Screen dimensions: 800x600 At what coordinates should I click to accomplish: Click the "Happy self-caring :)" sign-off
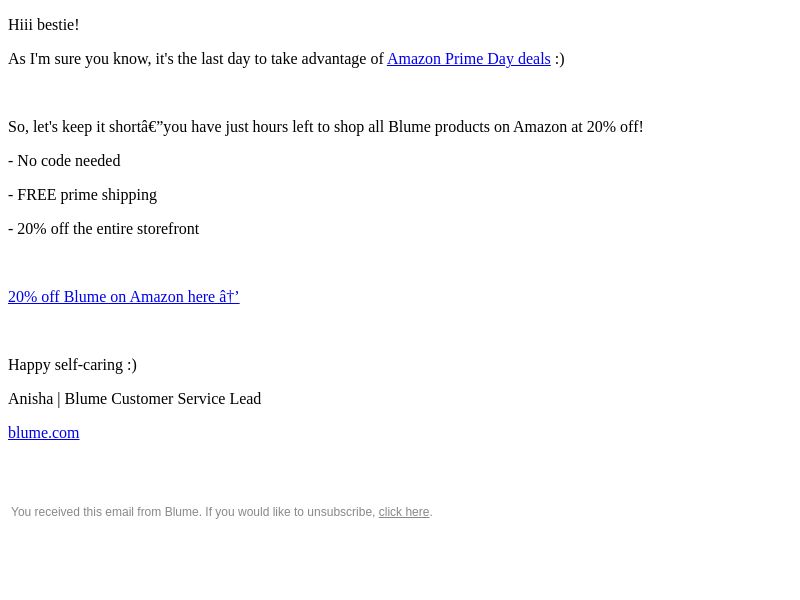click(72, 365)
